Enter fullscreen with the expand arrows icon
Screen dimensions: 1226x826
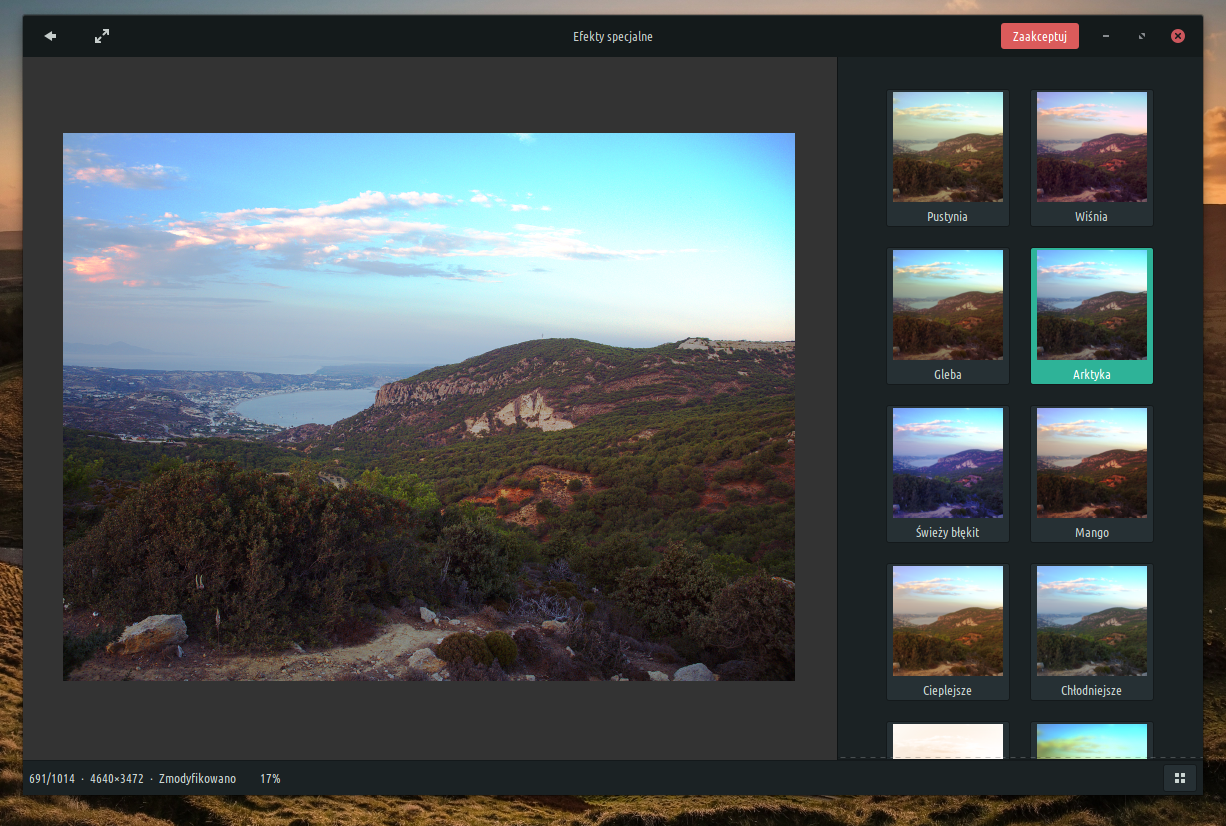[x=102, y=37]
